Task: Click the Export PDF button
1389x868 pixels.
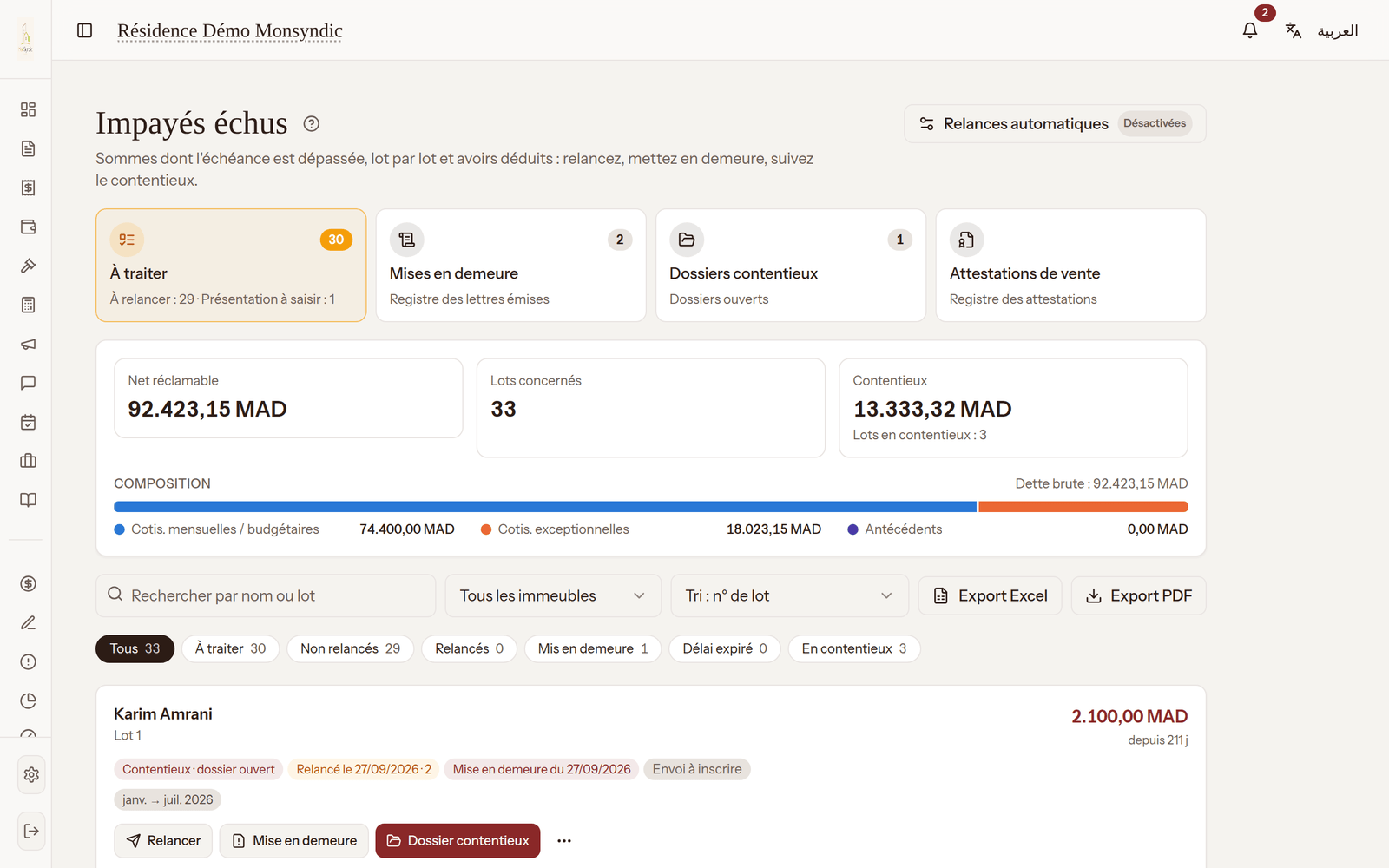Action: pyautogui.click(x=1139, y=595)
